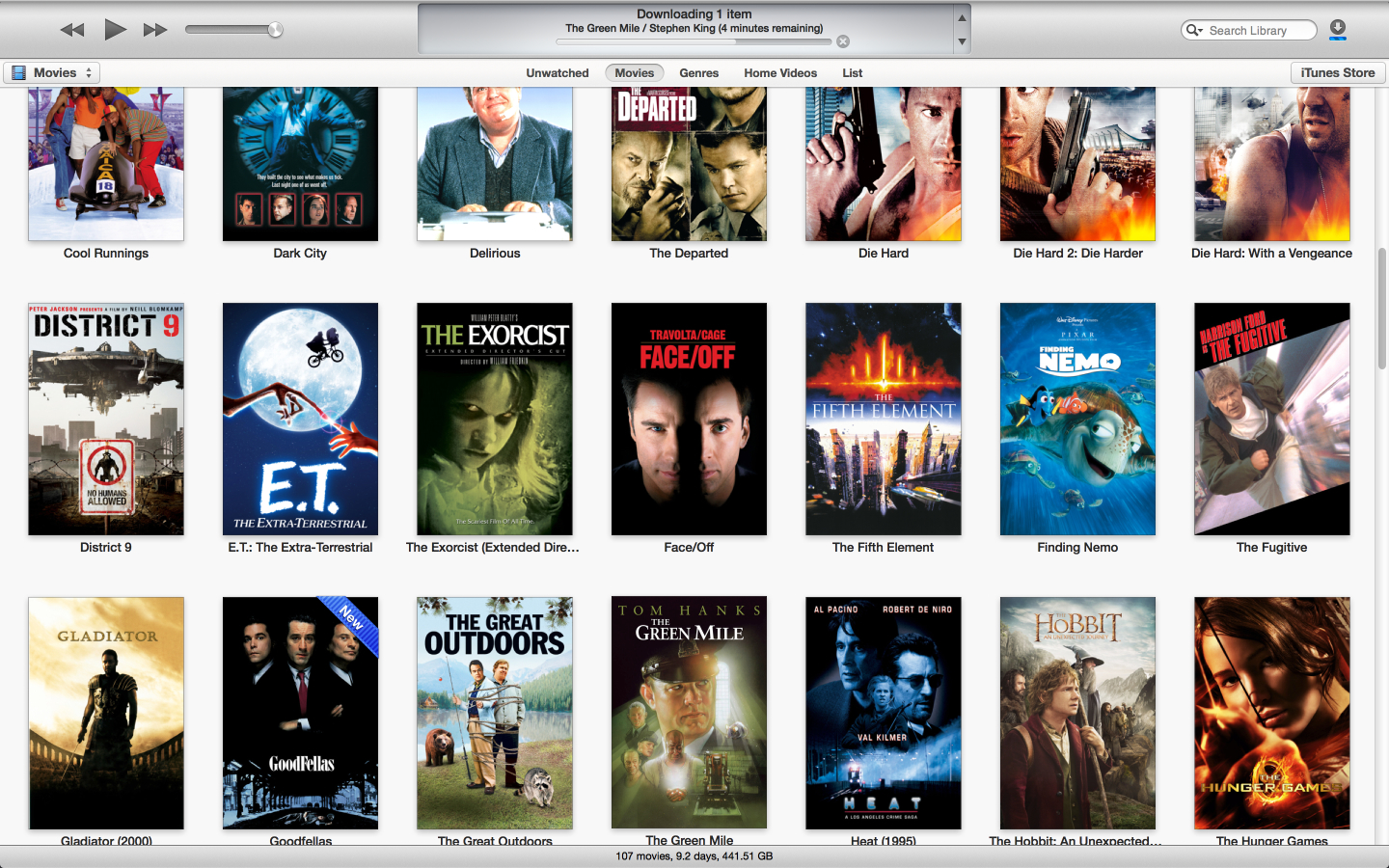Select The Hobbit poster

pyautogui.click(x=1077, y=713)
